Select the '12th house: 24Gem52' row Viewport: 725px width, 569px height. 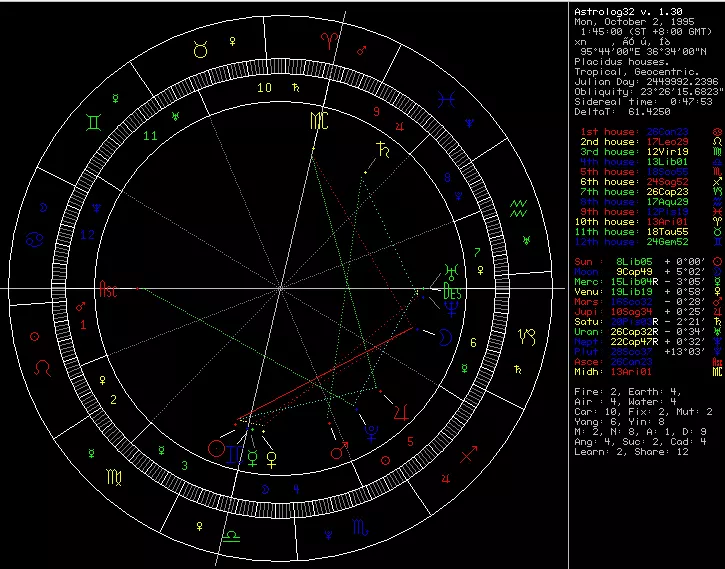(x=631, y=242)
